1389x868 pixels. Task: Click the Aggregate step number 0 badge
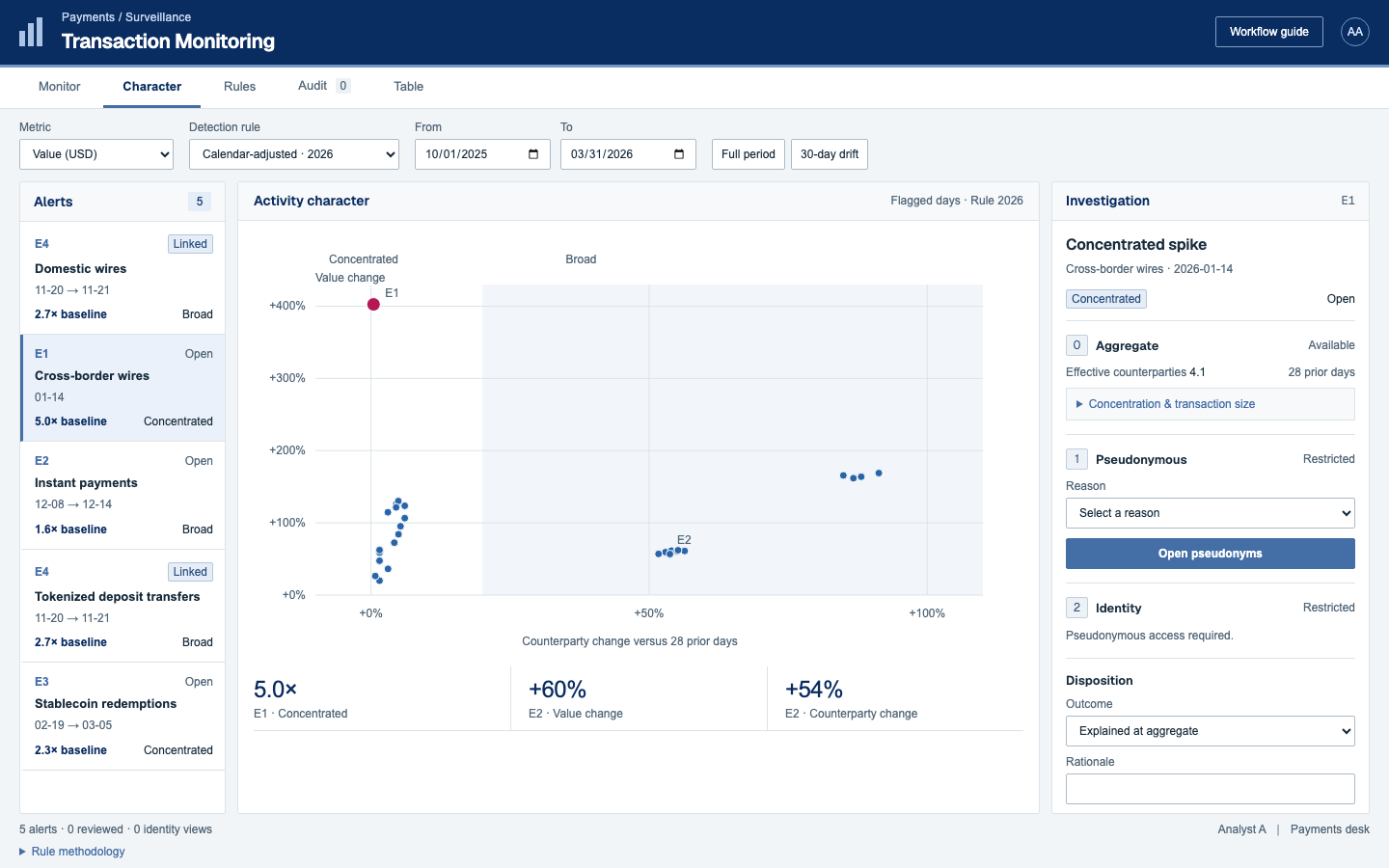pos(1076,345)
